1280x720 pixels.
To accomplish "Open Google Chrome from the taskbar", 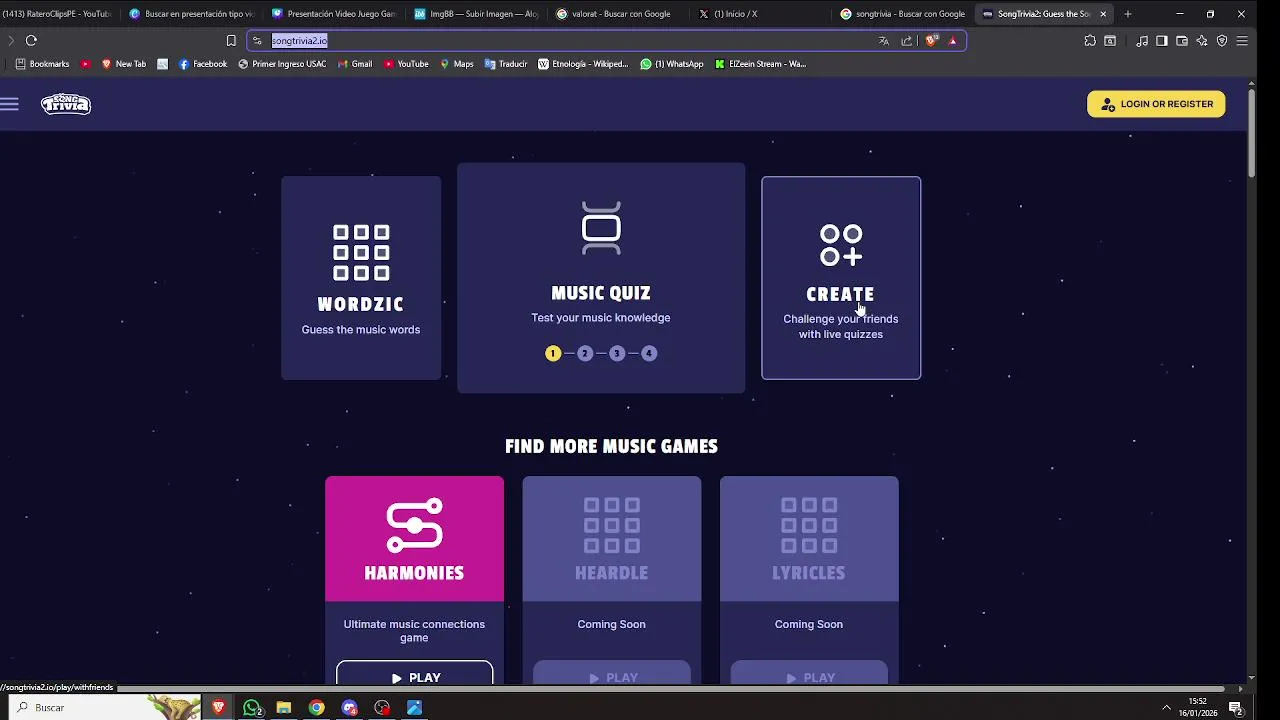I will point(316,707).
